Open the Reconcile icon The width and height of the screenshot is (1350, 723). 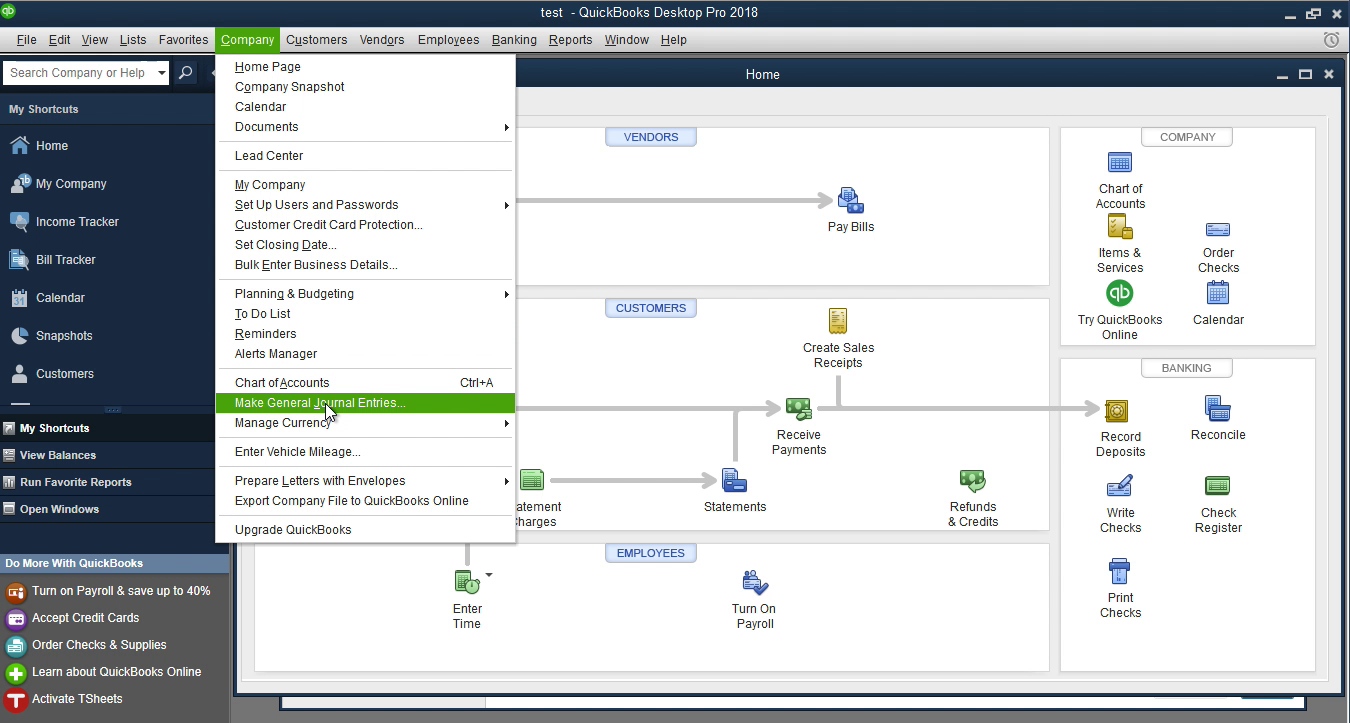[x=1218, y=408]
